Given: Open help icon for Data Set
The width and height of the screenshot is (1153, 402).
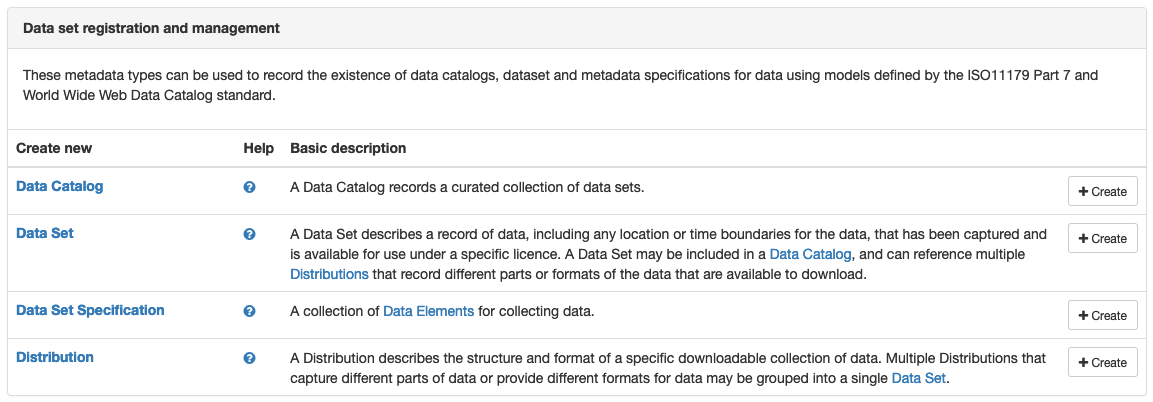Looking at the screenshot, I should [249, 234].
